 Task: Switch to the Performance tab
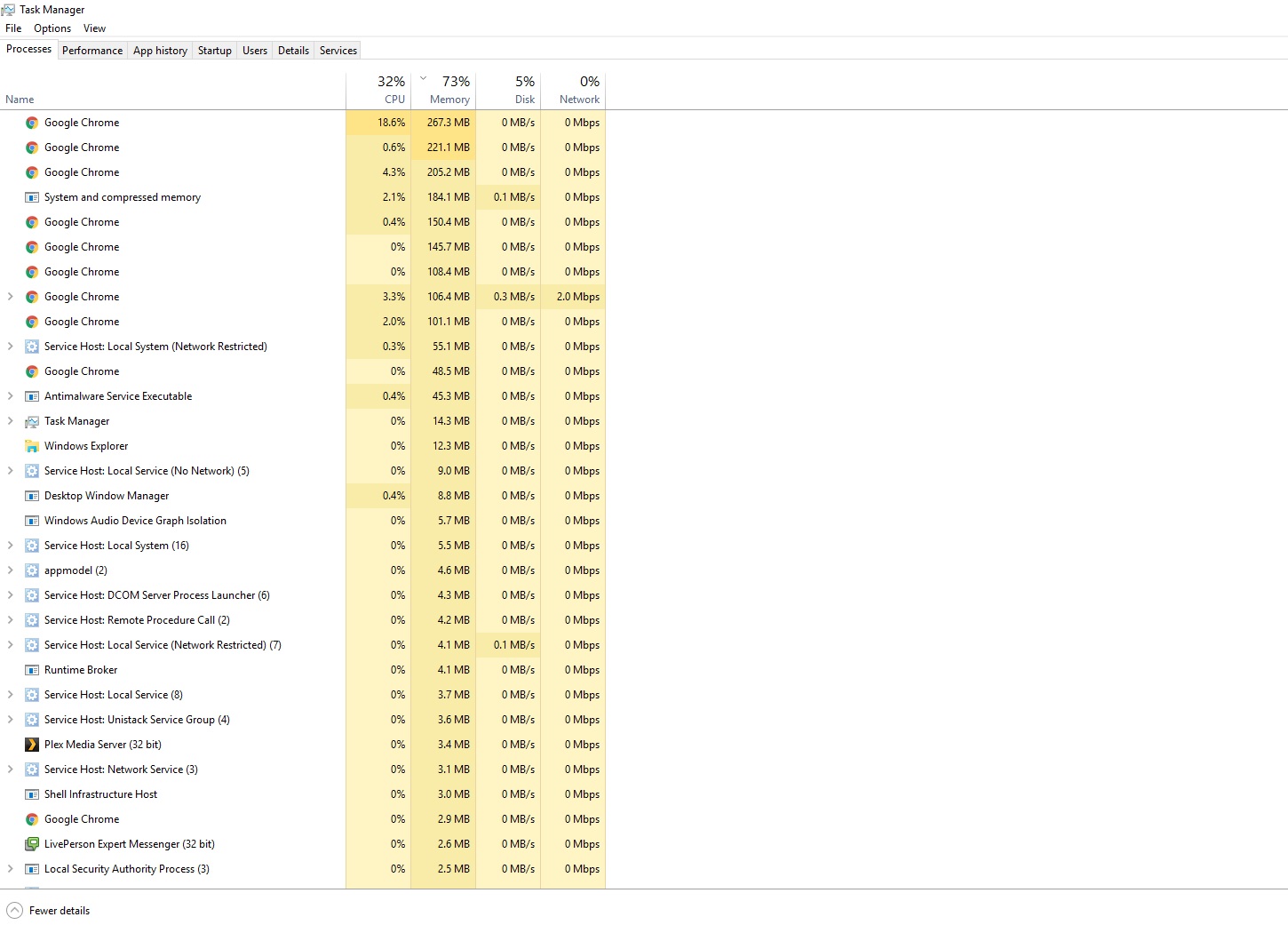[92, 51]
